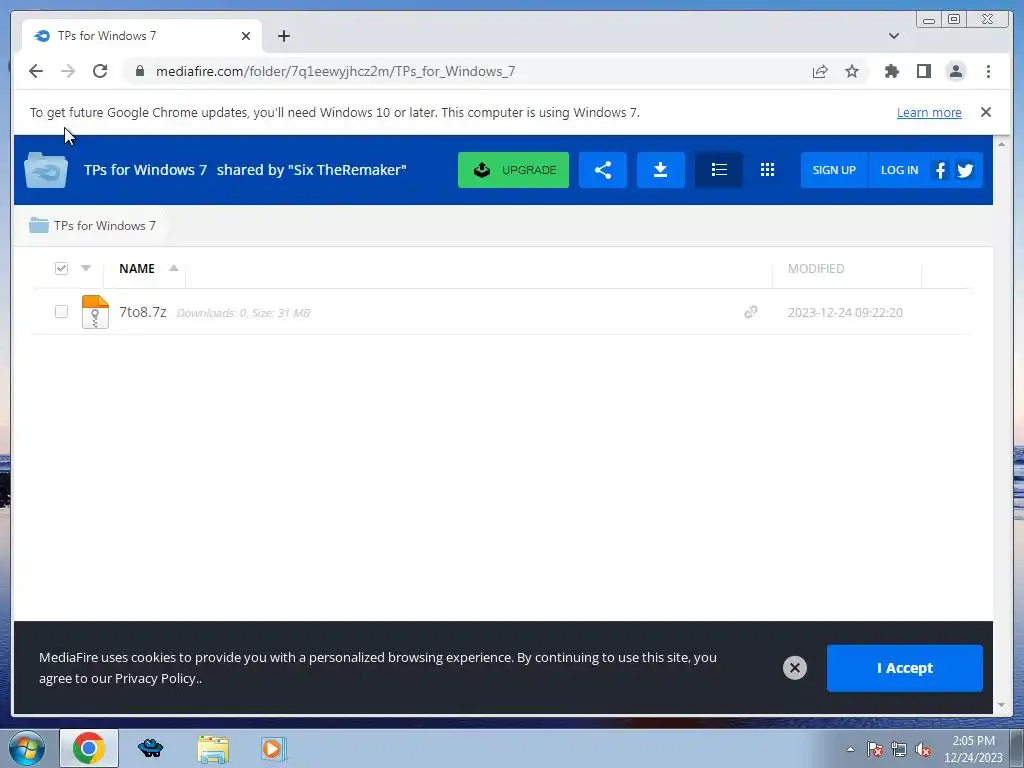Click the download folder arrow button
1024x768 pixels.
click(660, 170)
